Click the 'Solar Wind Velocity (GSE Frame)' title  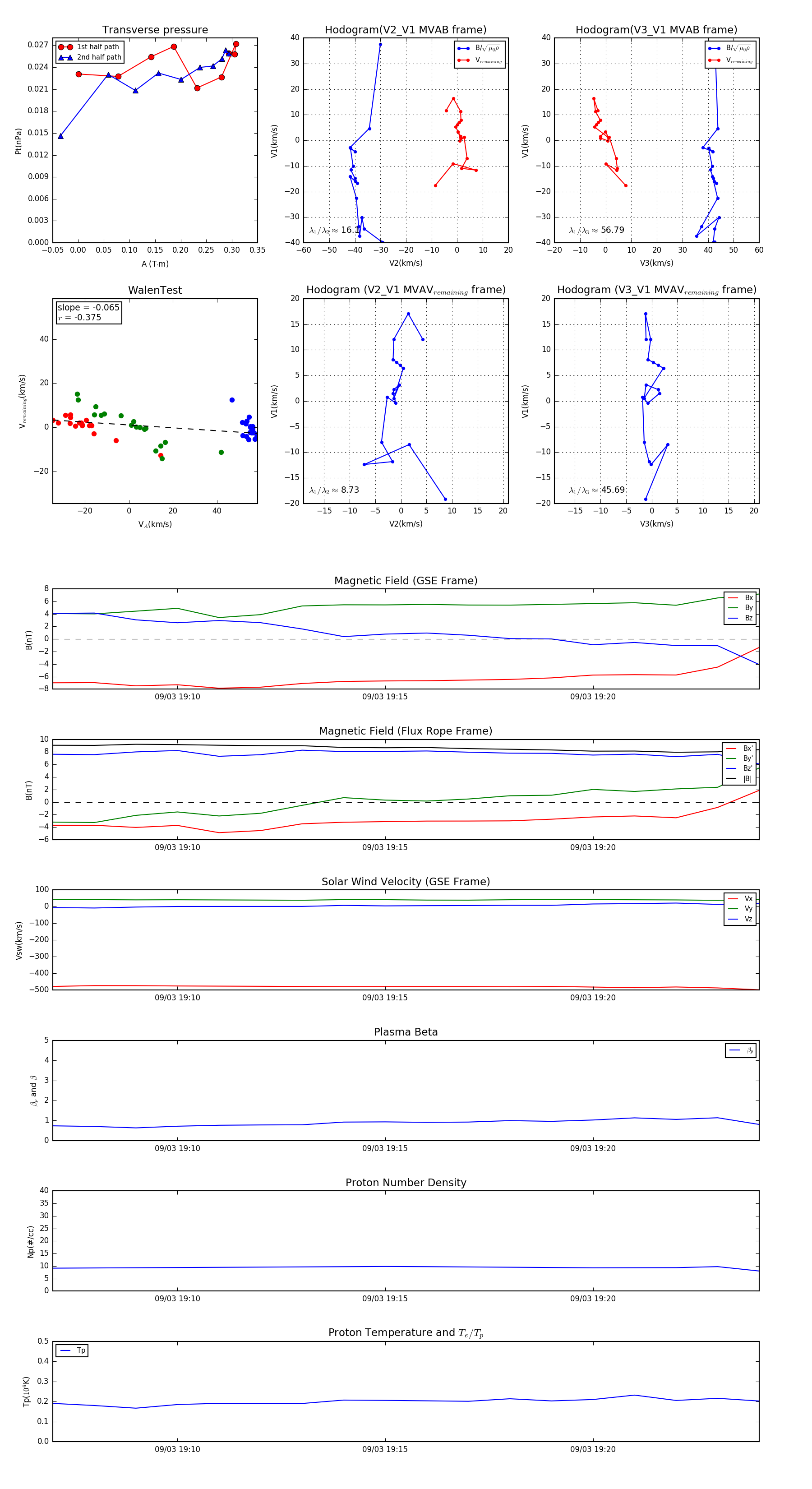click(x=406, y=882)
